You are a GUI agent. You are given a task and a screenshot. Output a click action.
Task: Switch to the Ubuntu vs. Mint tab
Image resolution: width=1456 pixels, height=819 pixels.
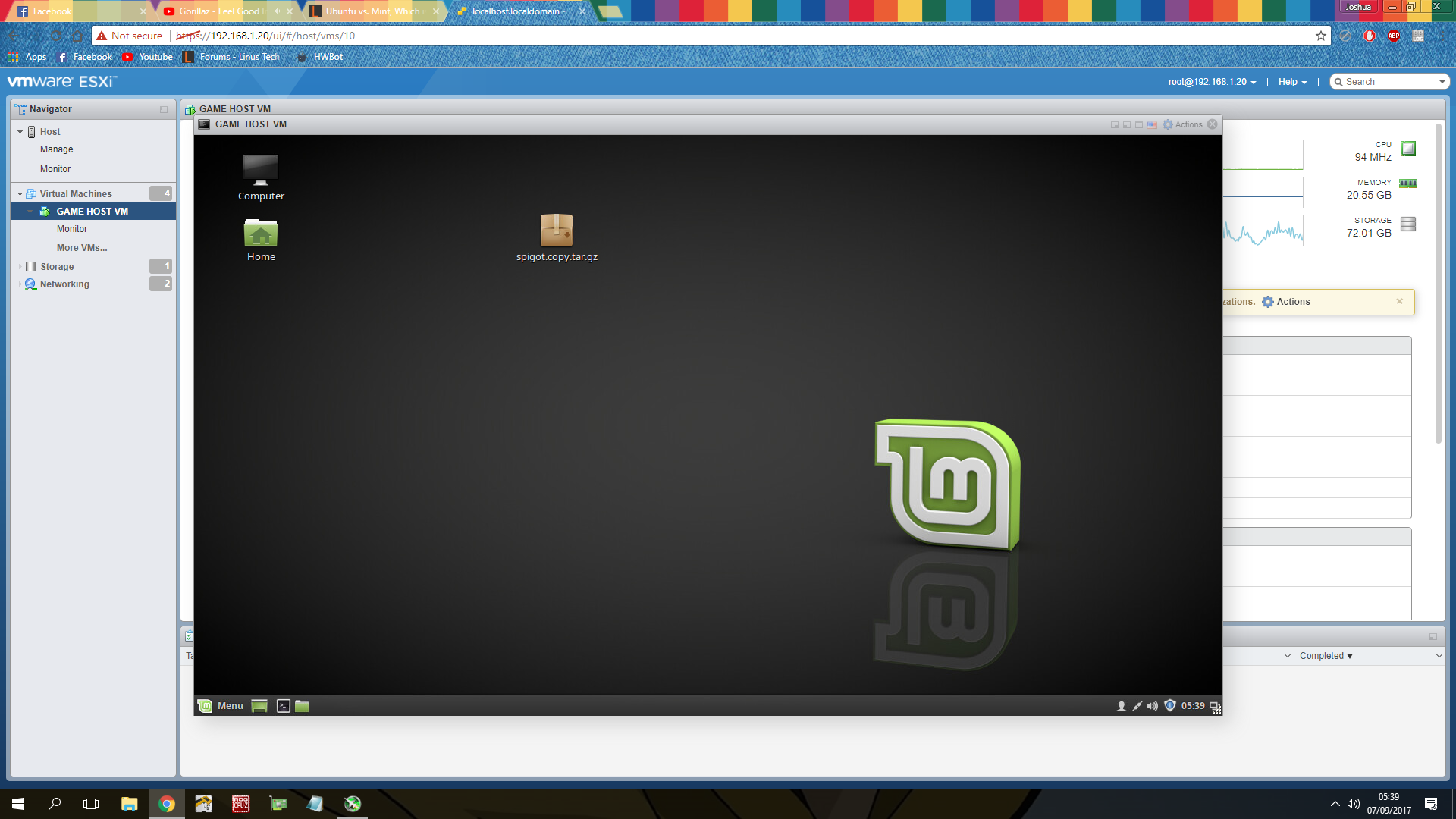coord(374,11)
